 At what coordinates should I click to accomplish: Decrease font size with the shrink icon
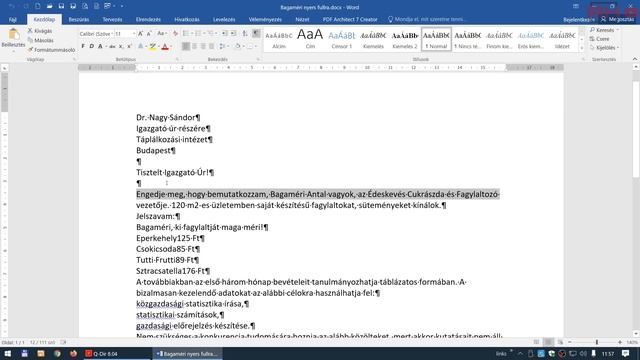click(x=149, y=33)
